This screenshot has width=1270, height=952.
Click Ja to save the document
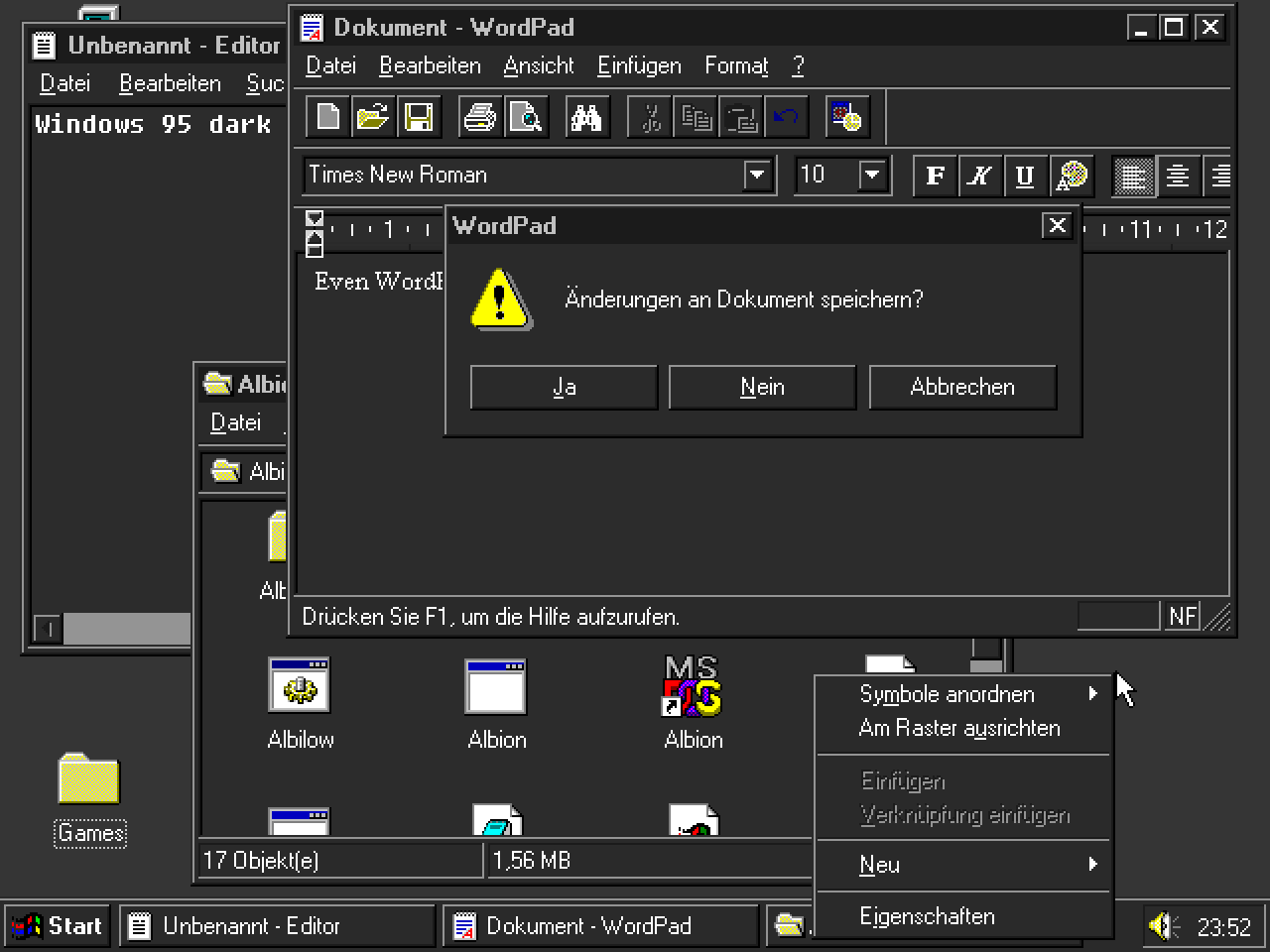coord(564,387)
